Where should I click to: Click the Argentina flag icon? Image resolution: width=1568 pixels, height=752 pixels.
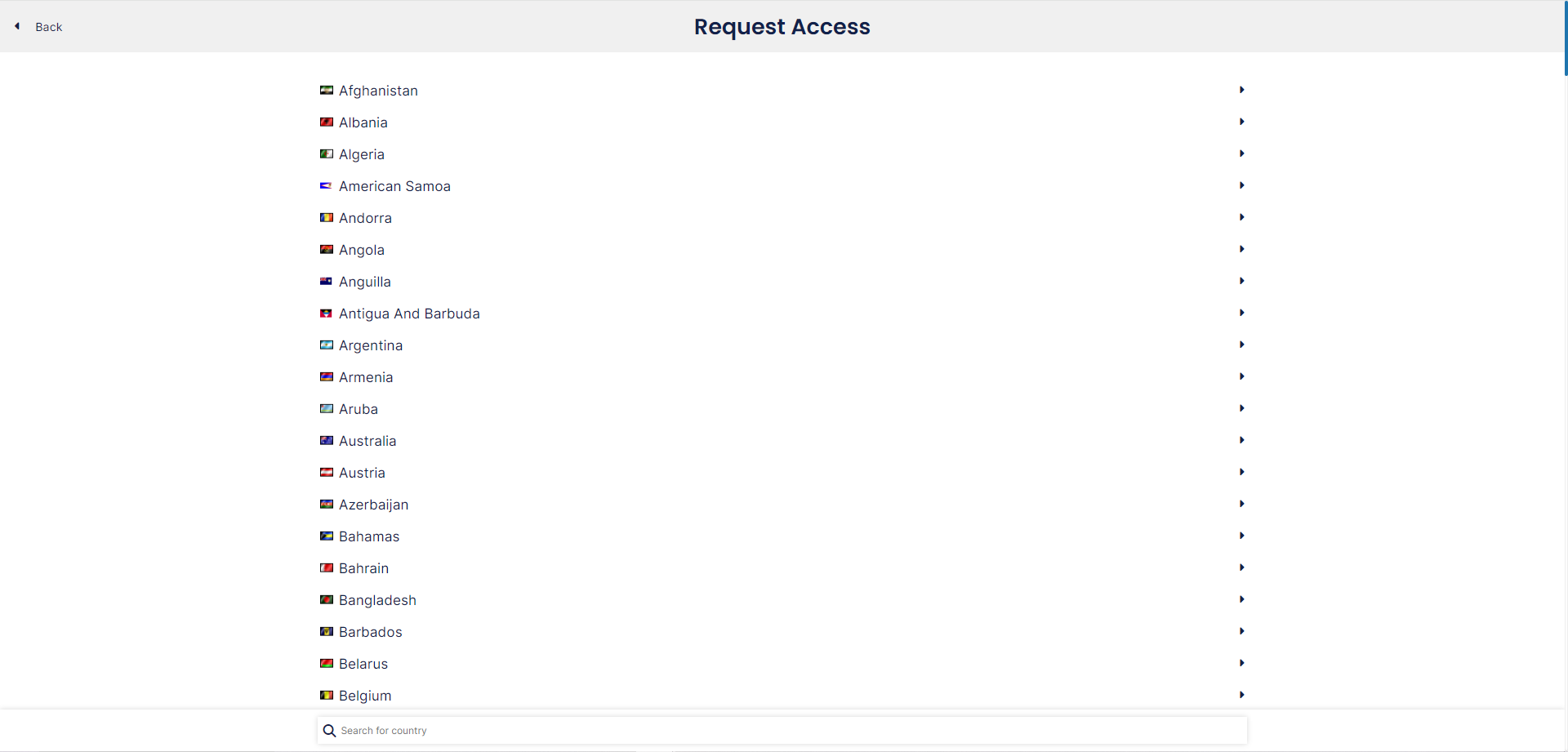point(327,345)
